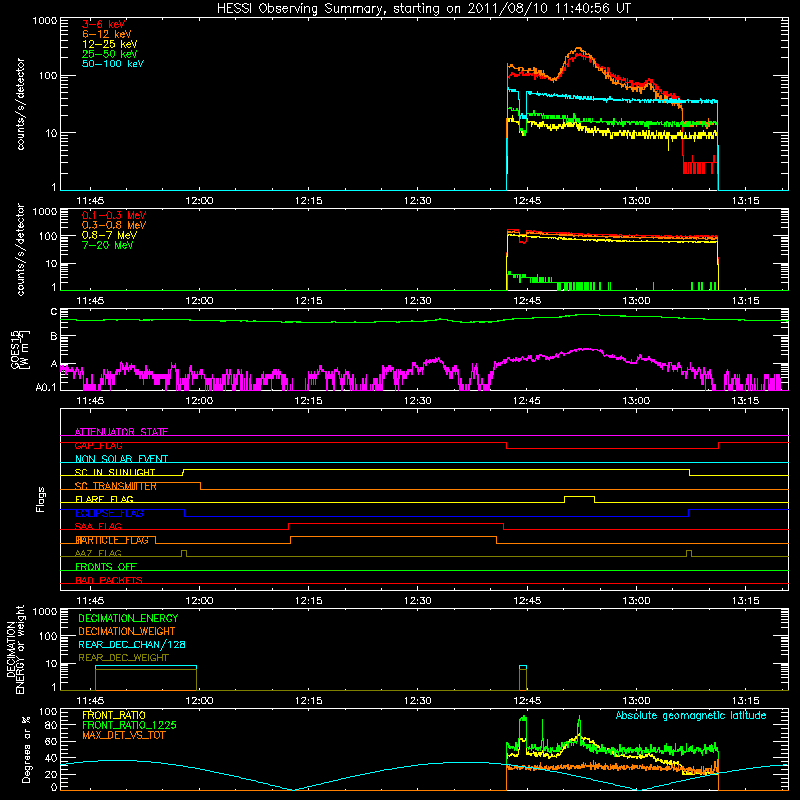Select the SC_IN_SUNLIGHT flag label
This screenshot has height=800, width=800.
tap(115, 472)
